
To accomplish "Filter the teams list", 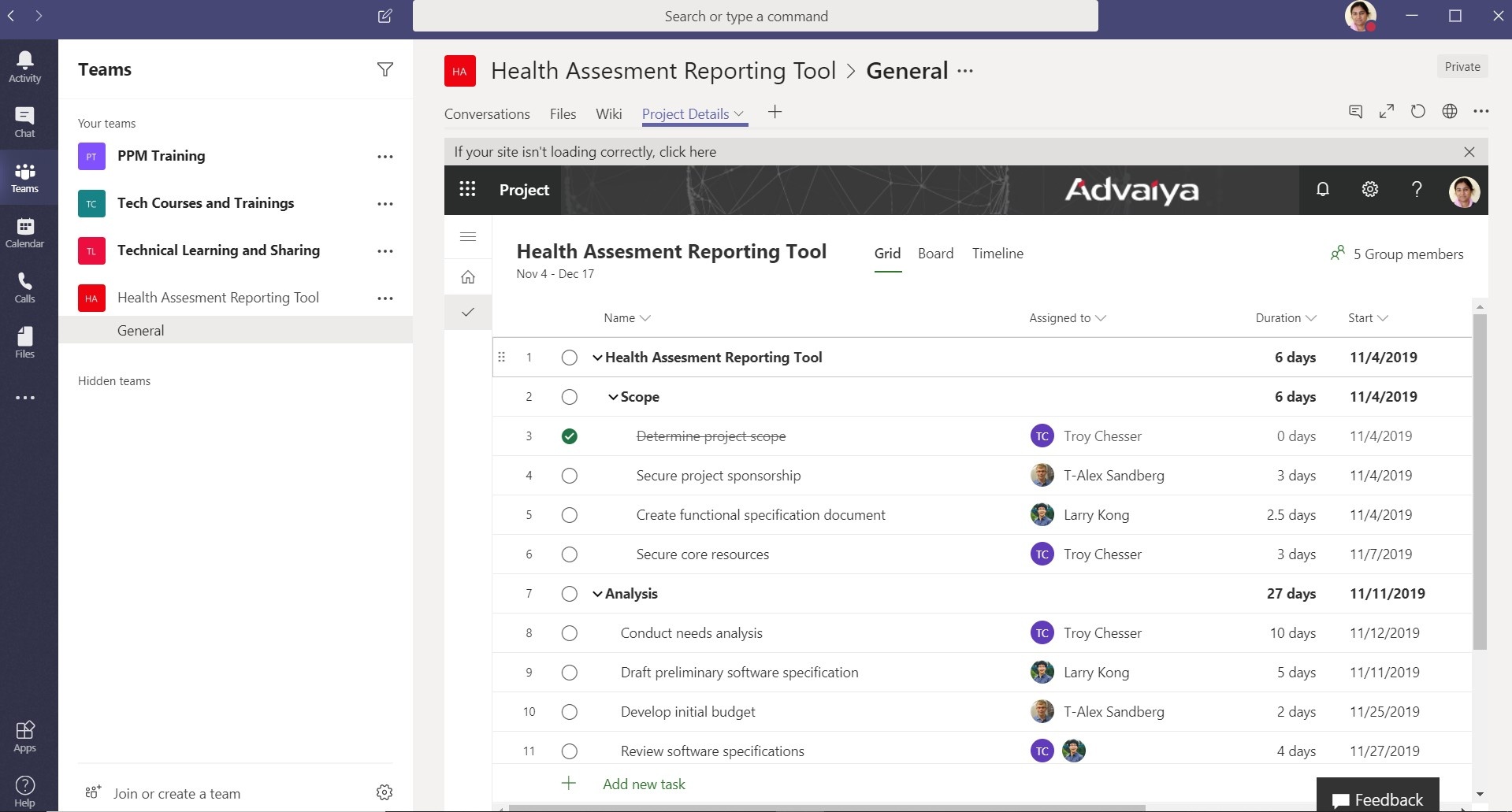I will [x=385, y=69].
